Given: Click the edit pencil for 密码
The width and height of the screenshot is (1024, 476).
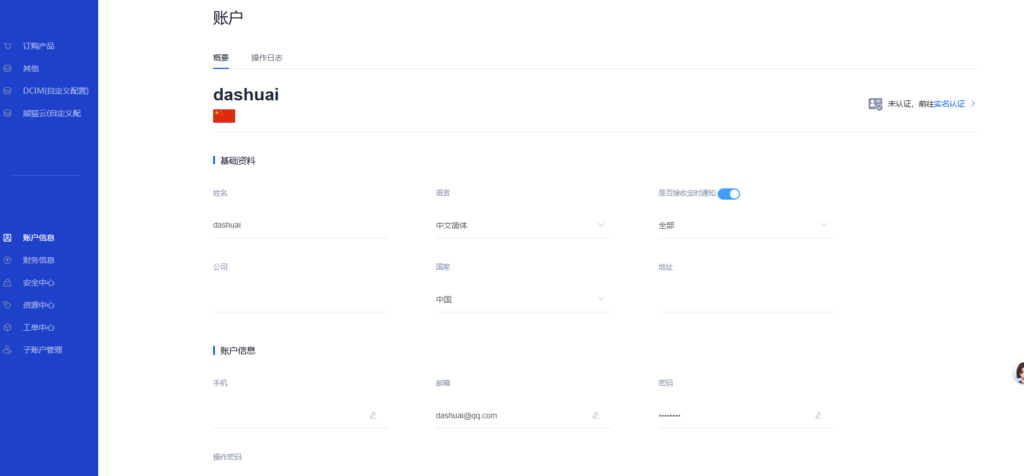Looking at the screenshot, I should coord(818,415).
